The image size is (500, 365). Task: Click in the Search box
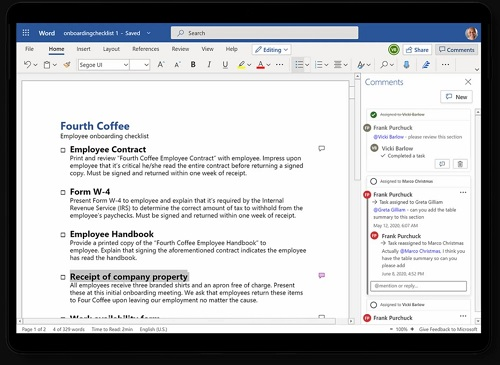click(x=265, y=33)
